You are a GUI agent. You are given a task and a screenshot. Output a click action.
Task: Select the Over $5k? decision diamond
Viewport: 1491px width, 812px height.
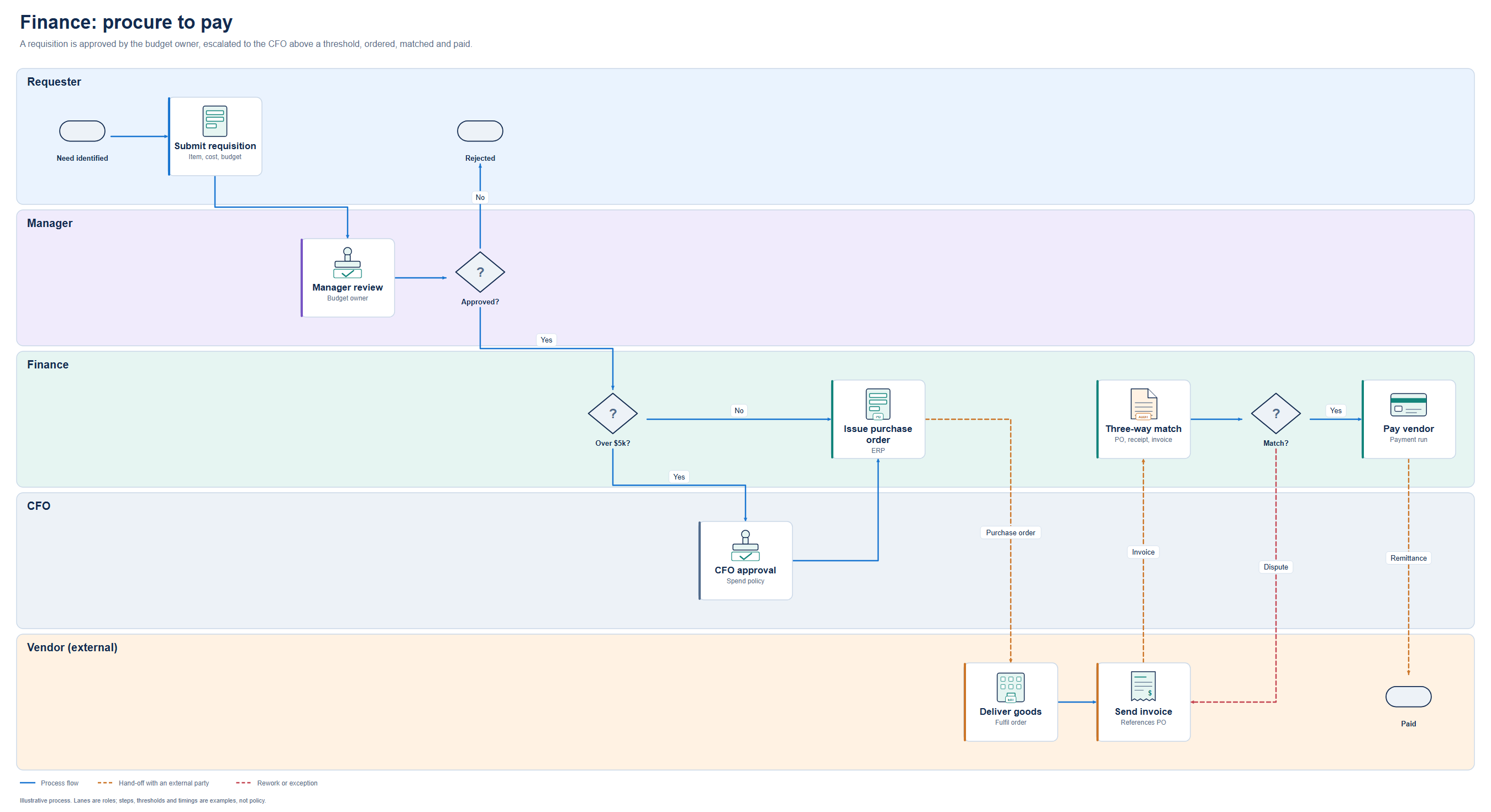(612, 413)
